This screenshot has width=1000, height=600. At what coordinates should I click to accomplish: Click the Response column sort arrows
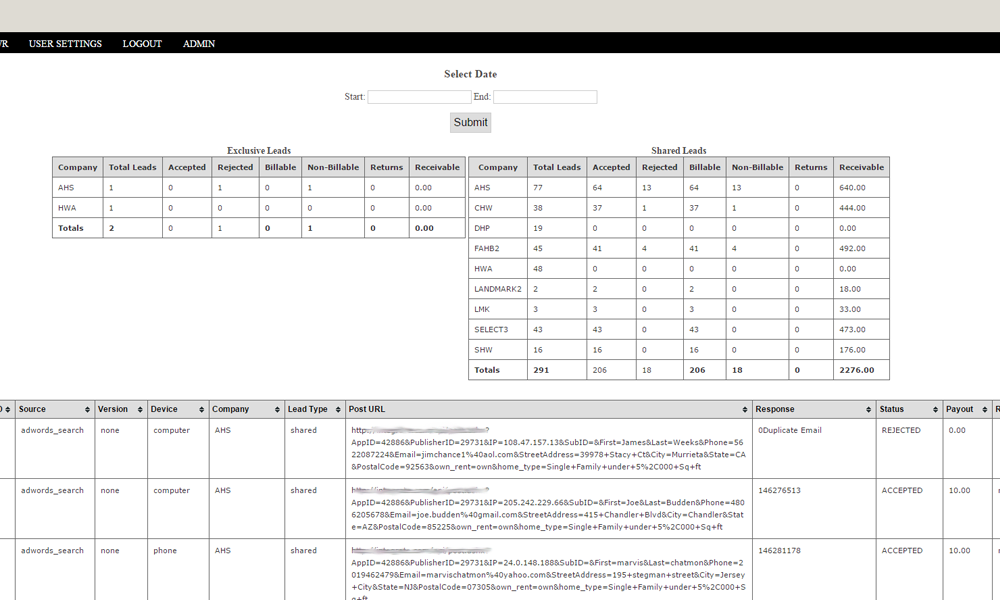pyautogui.click(x=869, y=409)
